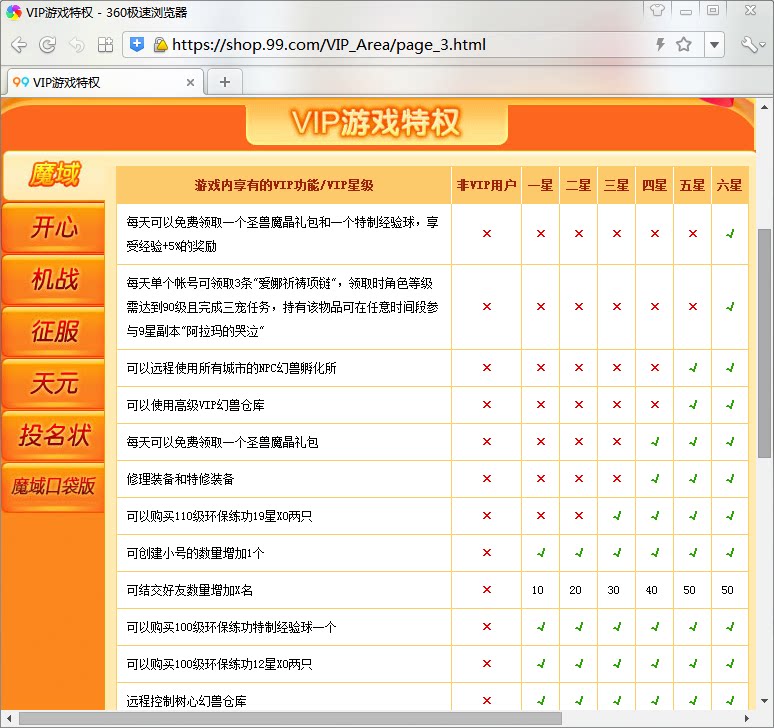Click the VIP游戏特权 page banner title
The image size is (774, 728).
377,123
